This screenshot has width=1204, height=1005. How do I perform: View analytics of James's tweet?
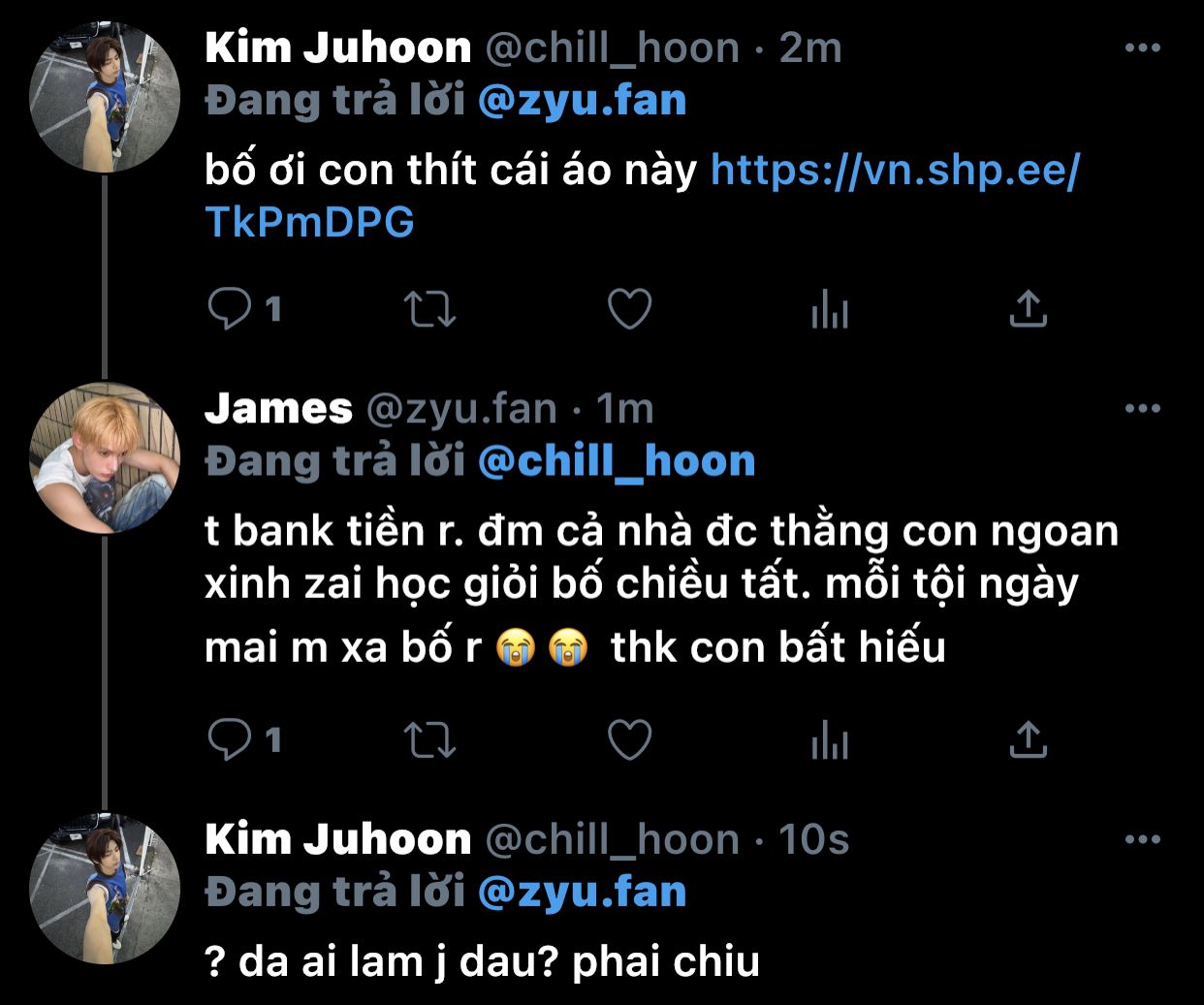click(x=830, y=740)
